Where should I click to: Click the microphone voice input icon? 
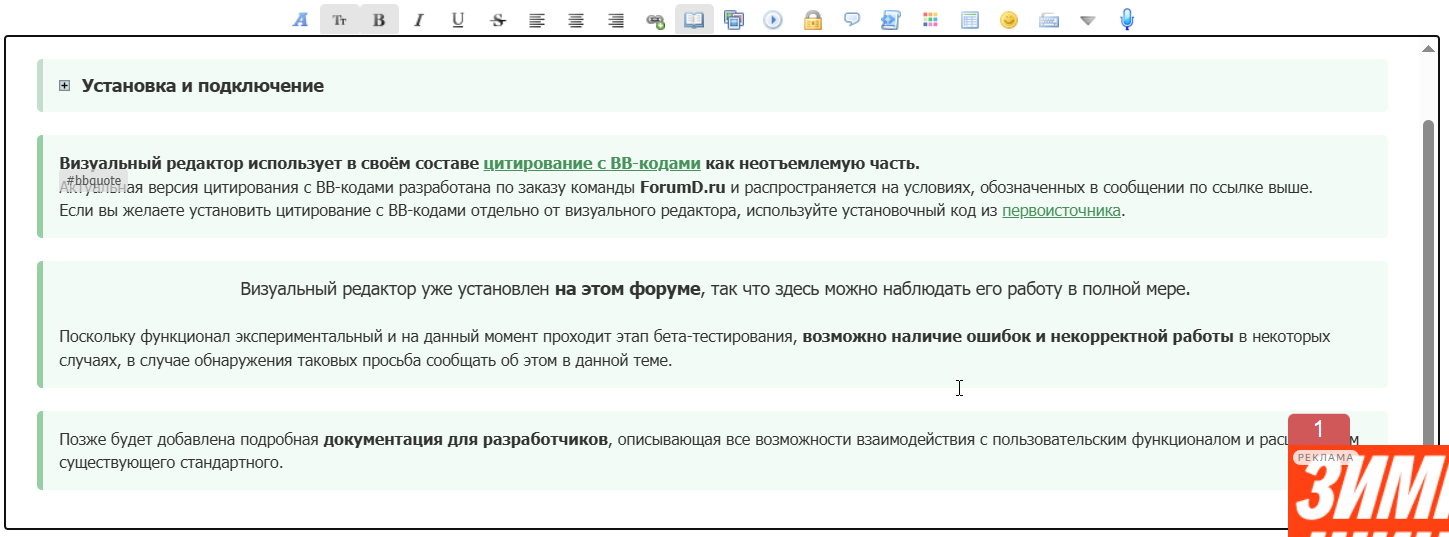click(x=1127, y=20)
